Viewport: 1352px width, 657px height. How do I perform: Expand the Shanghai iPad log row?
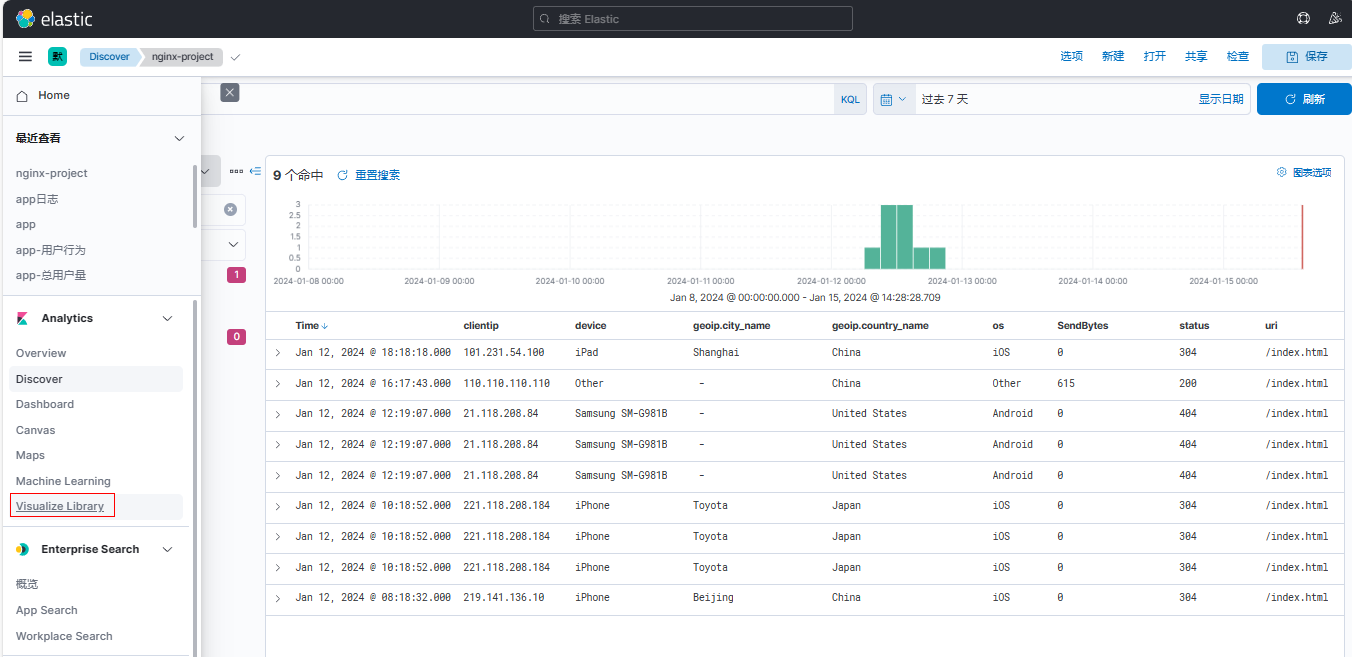pyautogui.click(x=278, y=353)
